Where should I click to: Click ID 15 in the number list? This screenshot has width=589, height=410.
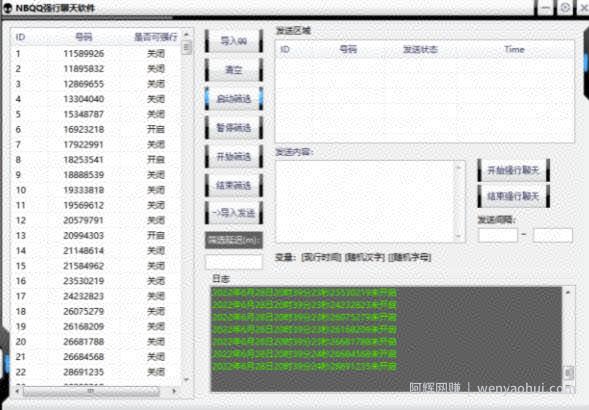point(21,266)
